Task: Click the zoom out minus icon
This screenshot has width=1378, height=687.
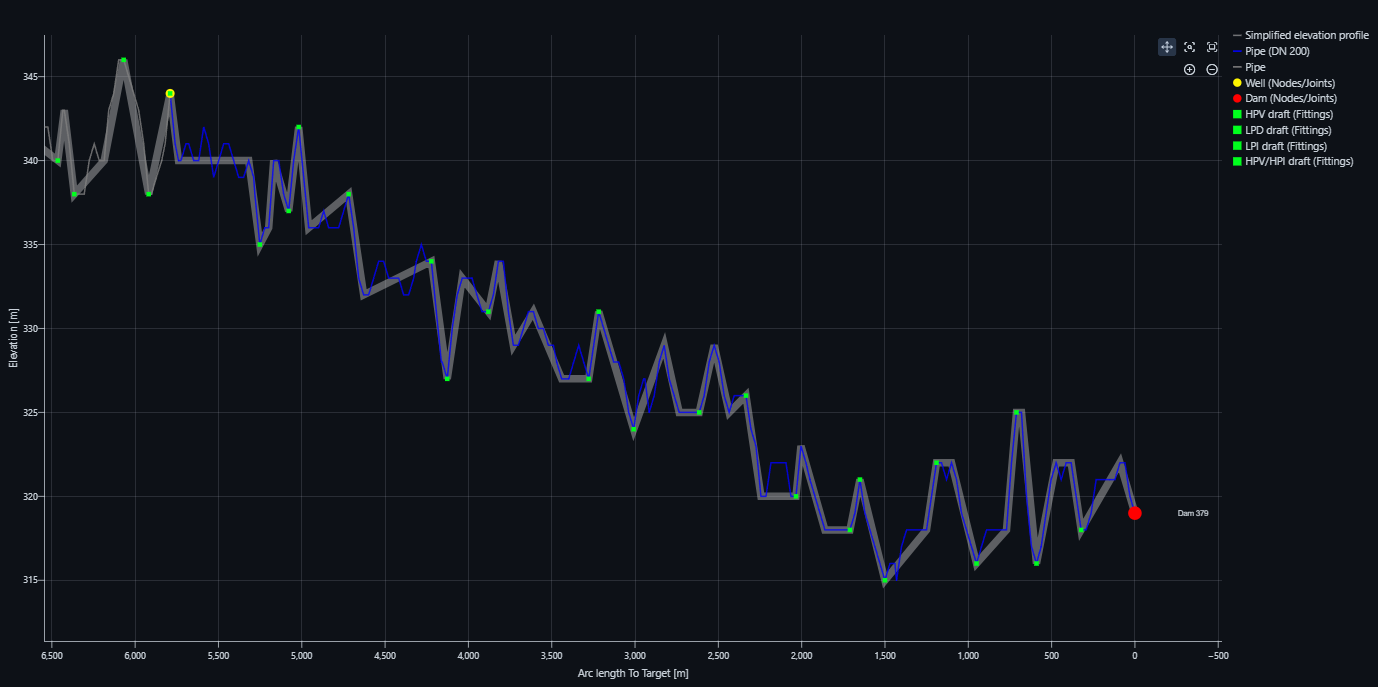Action: tap(1212, 70)
